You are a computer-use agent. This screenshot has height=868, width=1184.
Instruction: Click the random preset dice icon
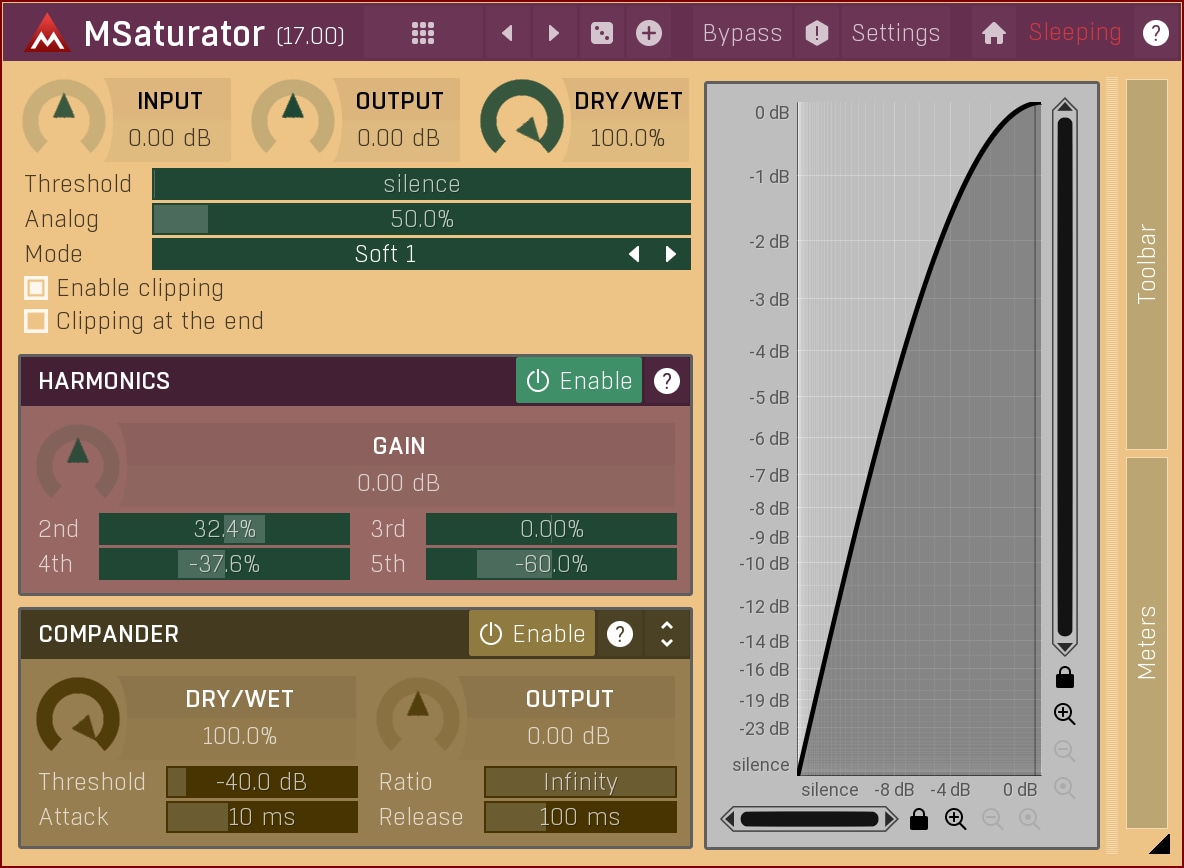click(601, 33)
